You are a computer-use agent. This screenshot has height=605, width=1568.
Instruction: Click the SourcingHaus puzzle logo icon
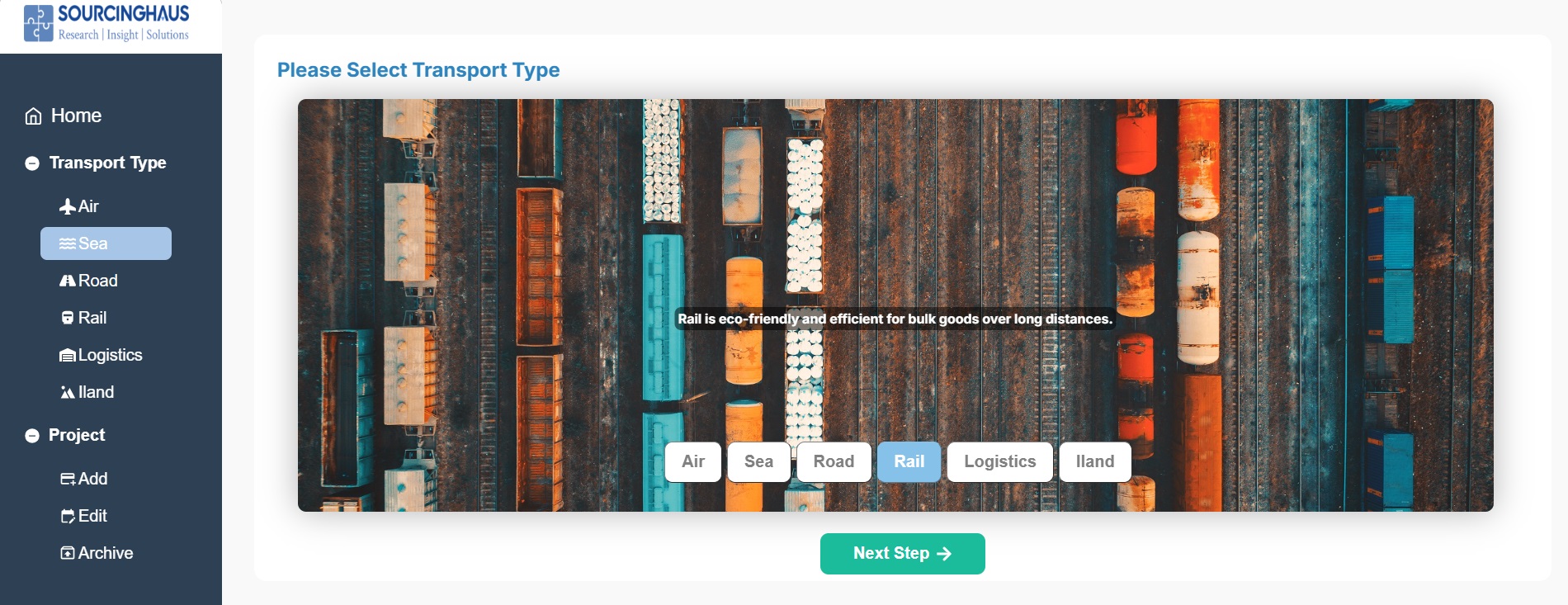pos(39,23)
